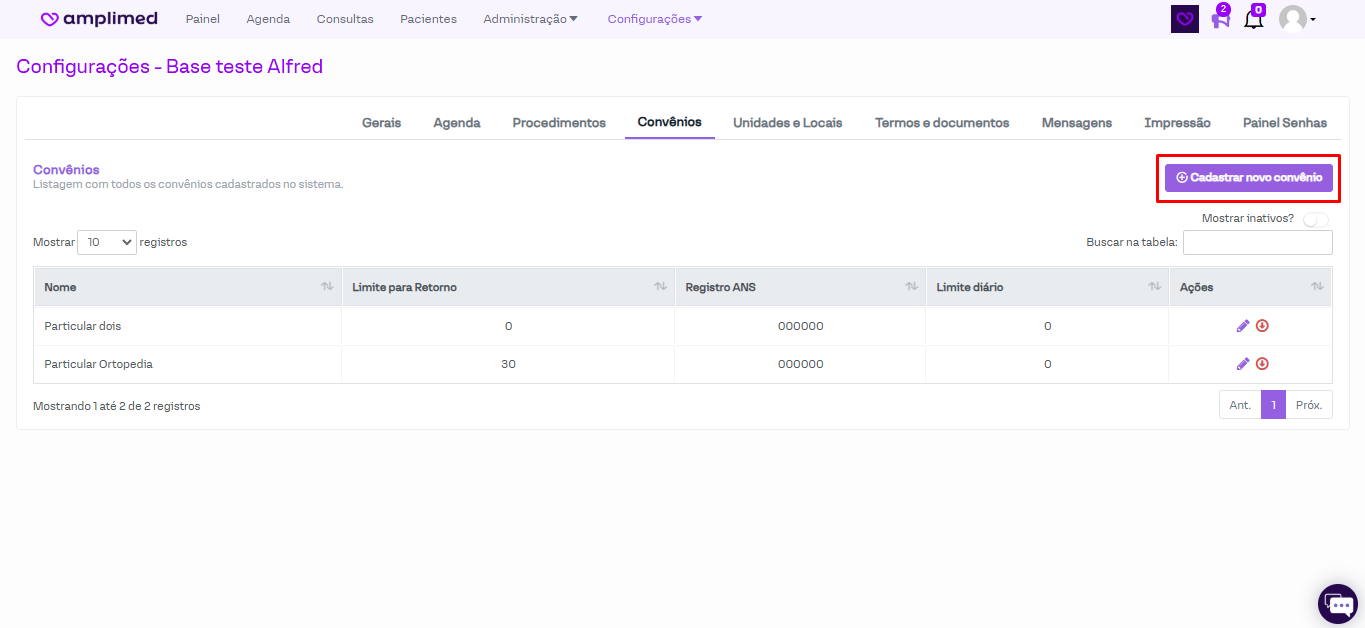Edit Particular Ortopedia with pencil icon
The height and width of the screenshot is (628, 1365).
pos(1243,364)
